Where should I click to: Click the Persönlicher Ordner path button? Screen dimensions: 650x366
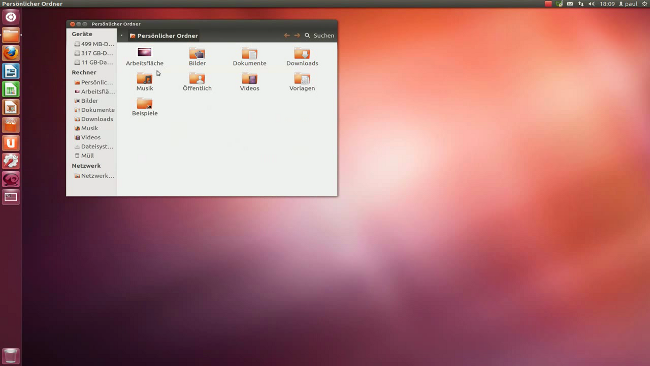(164, 36)
